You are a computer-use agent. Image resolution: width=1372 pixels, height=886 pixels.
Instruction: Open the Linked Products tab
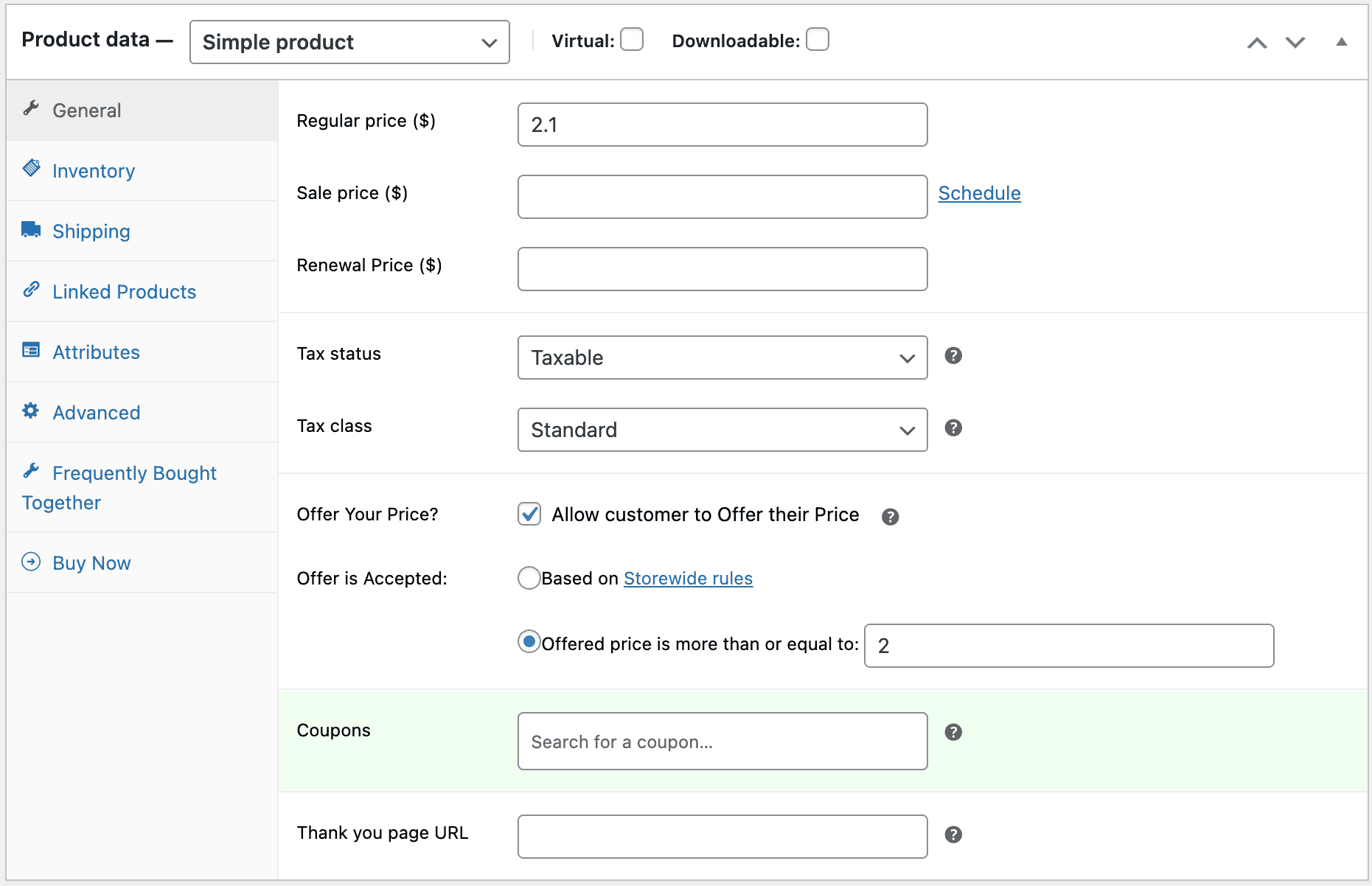point(124,292)
